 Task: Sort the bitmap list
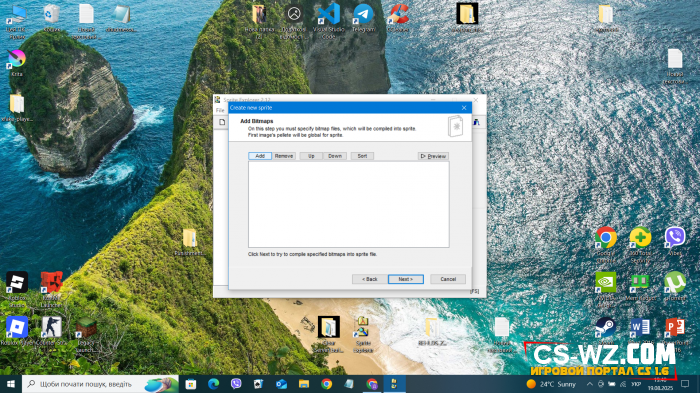coord(362,156)
